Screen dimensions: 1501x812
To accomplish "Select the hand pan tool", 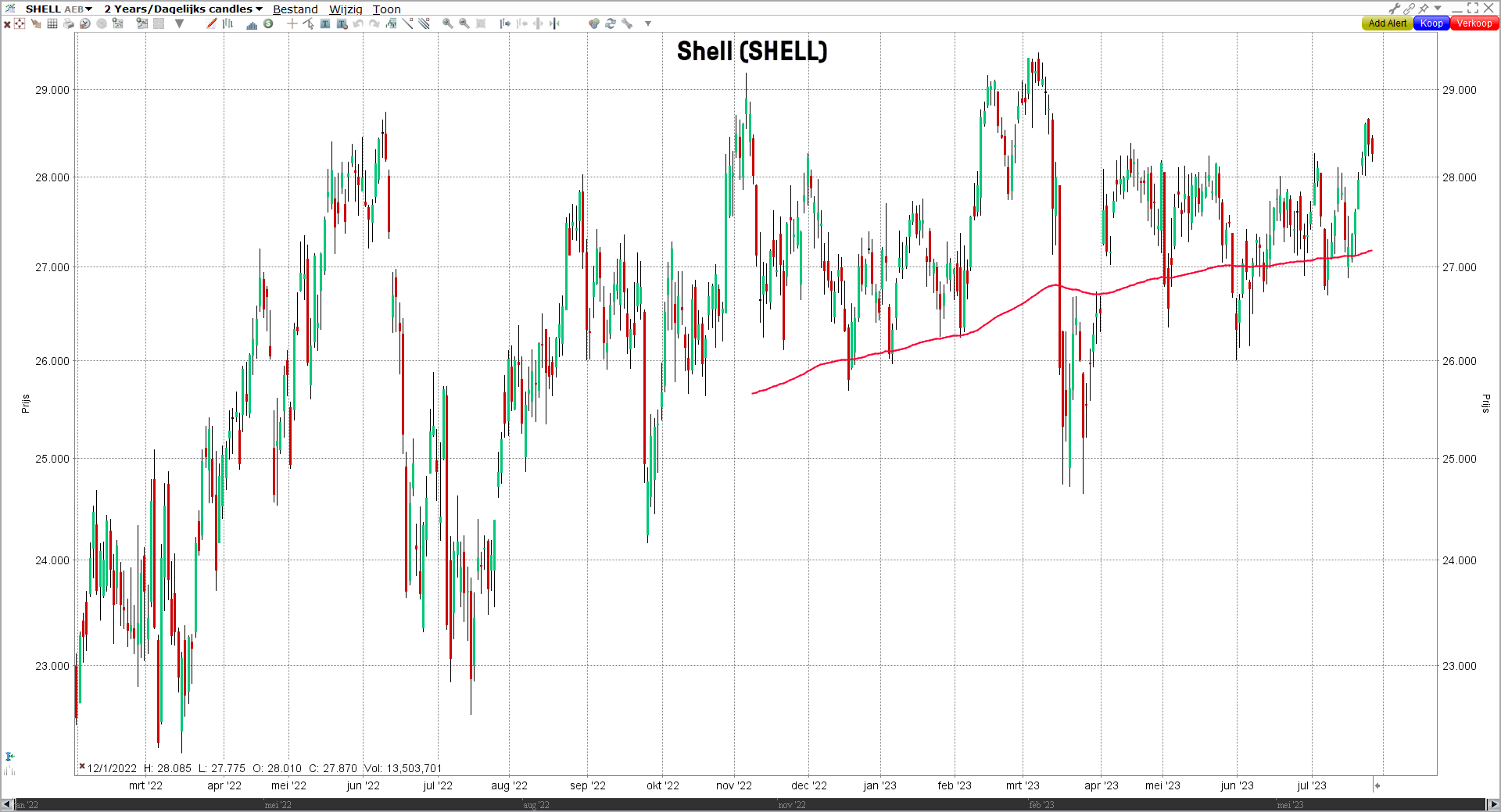I will [x=36, y=23].
